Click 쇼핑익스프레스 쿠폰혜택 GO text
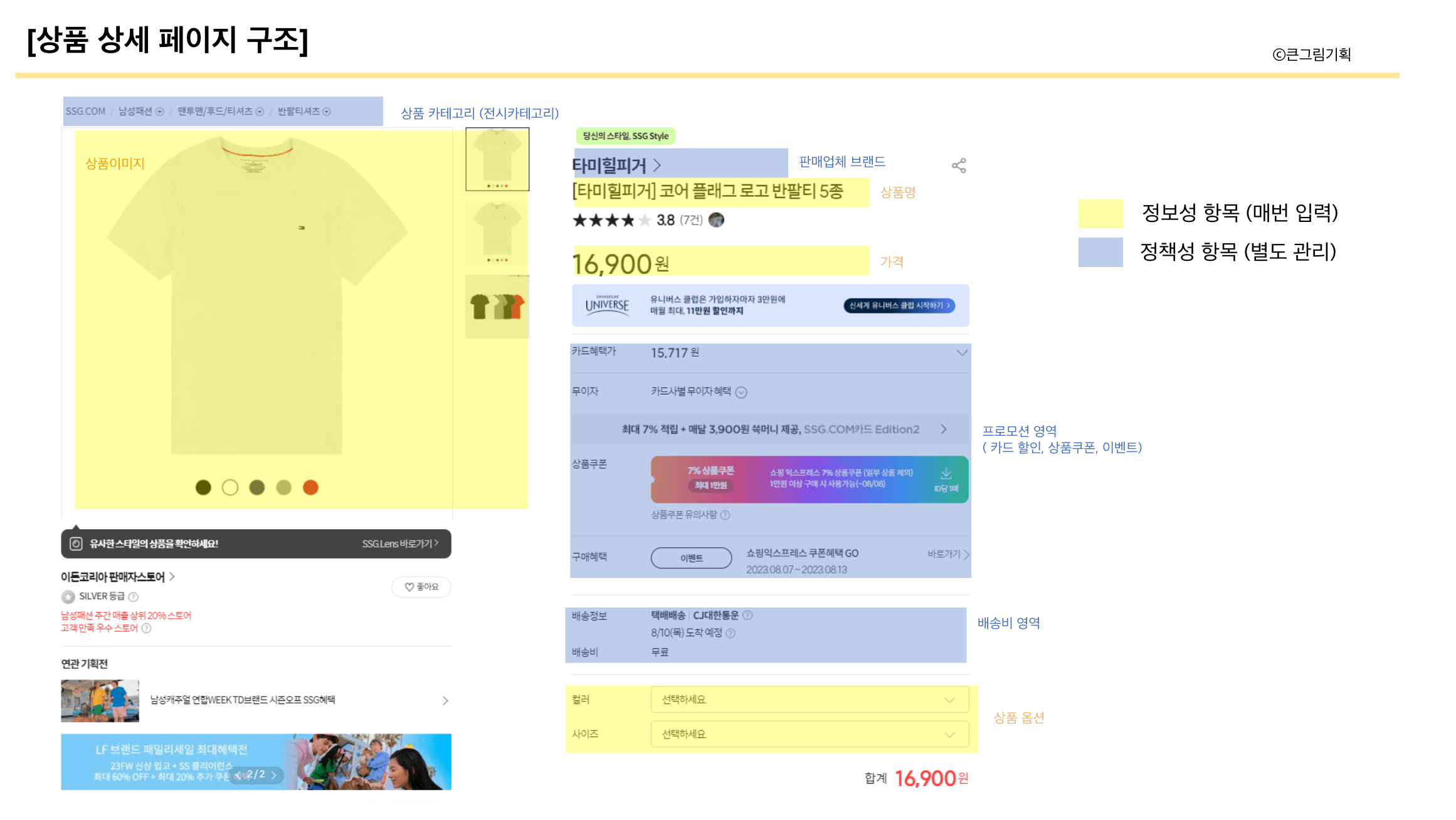 click(x=802, y=554)
